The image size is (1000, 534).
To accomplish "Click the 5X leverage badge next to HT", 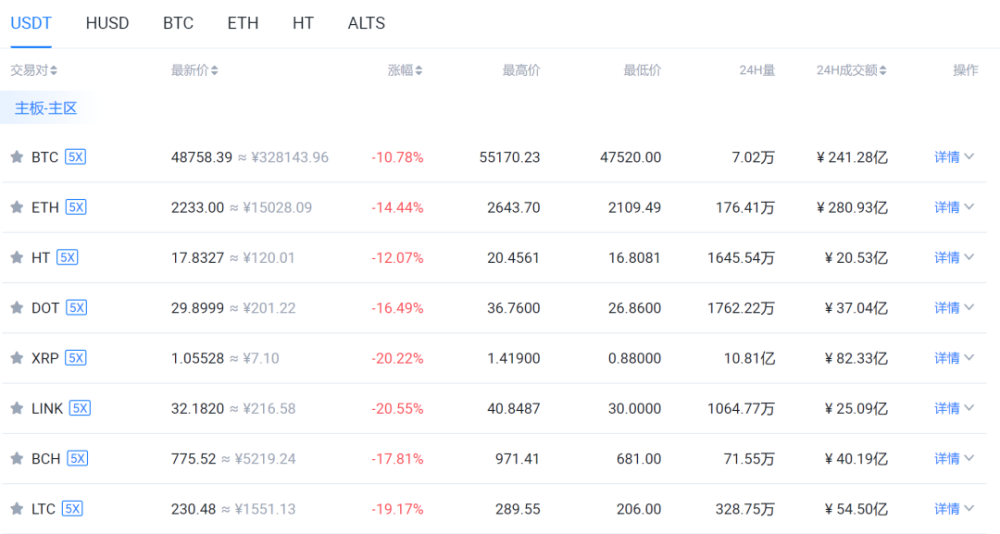I will point(67,258).
